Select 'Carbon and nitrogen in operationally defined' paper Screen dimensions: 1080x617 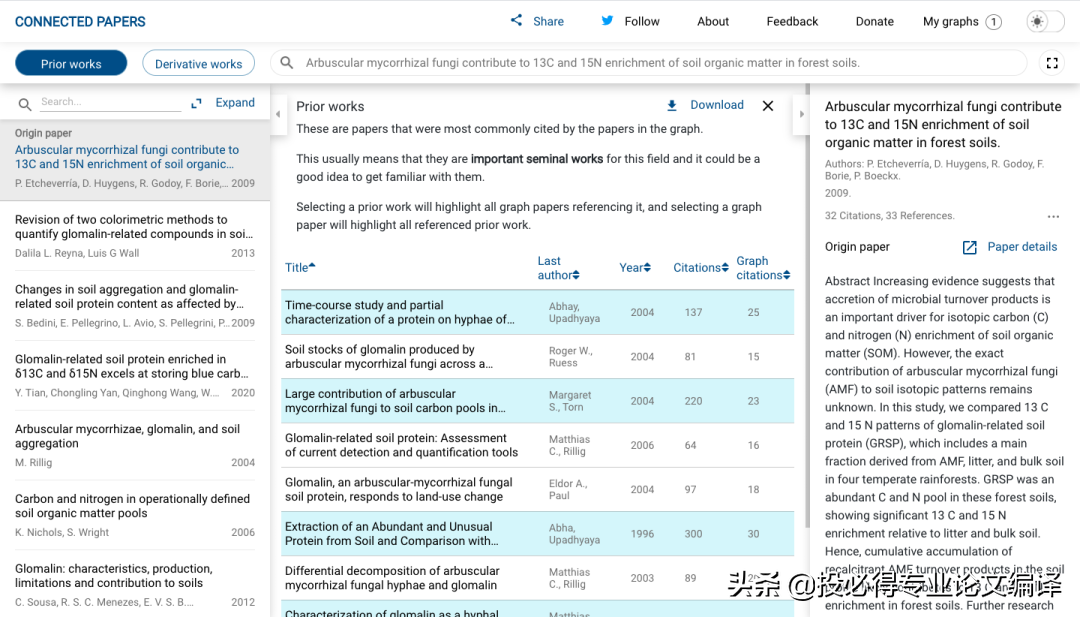click(135, 515)
